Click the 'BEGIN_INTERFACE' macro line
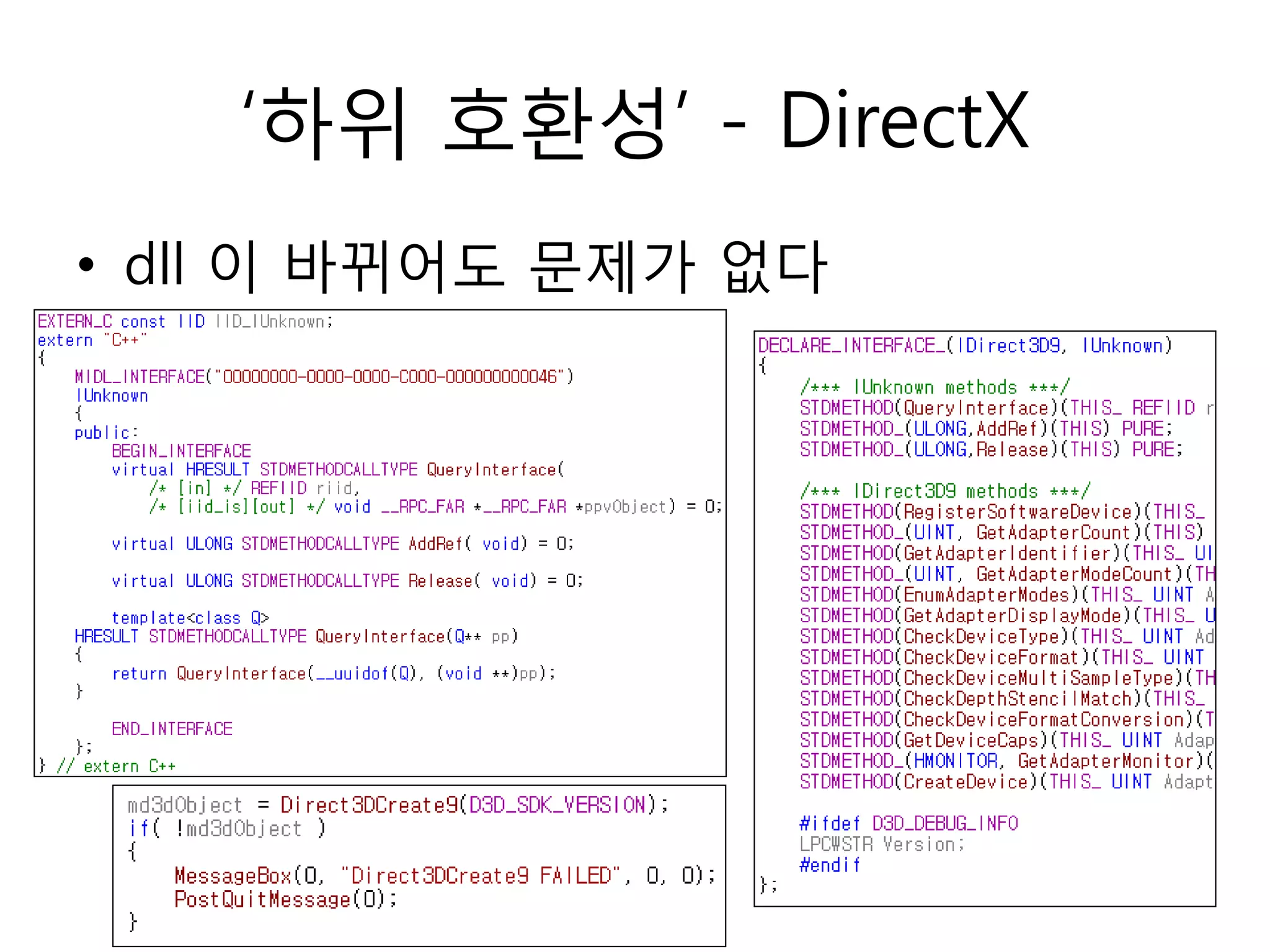1270x952 pixels. 181,451
